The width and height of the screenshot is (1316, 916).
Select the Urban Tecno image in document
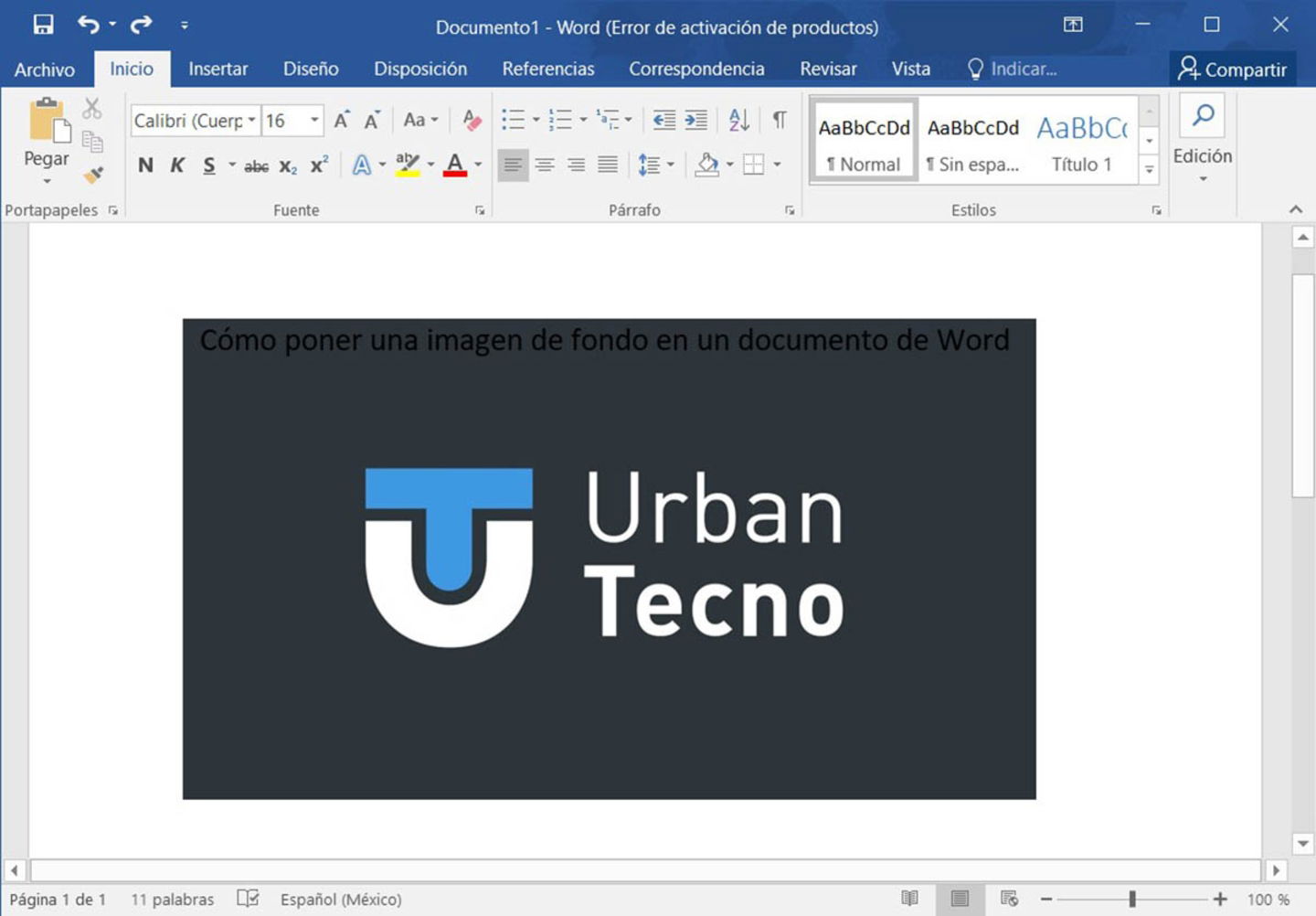[609, 559]
